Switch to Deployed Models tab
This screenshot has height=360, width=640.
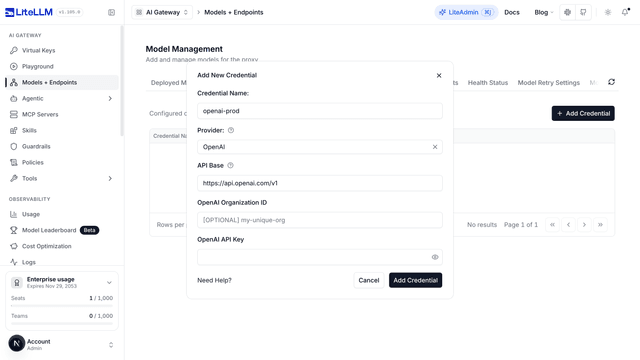click(169, 82)
